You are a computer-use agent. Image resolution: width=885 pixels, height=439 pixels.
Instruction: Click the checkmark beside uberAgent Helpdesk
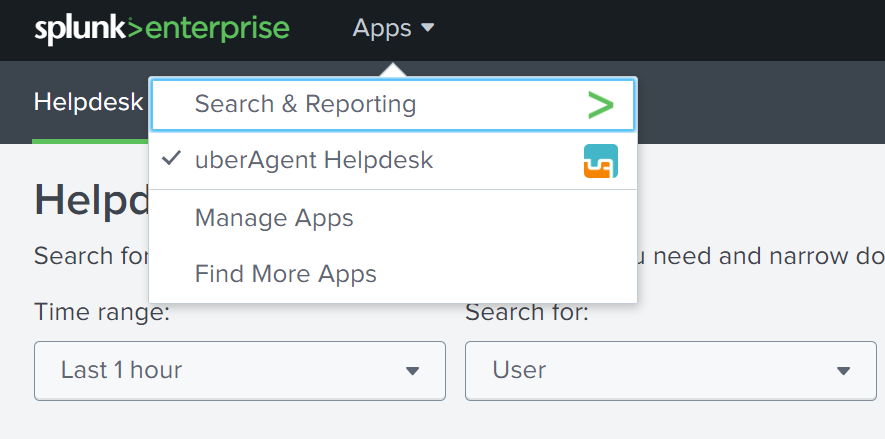(170, 160)
